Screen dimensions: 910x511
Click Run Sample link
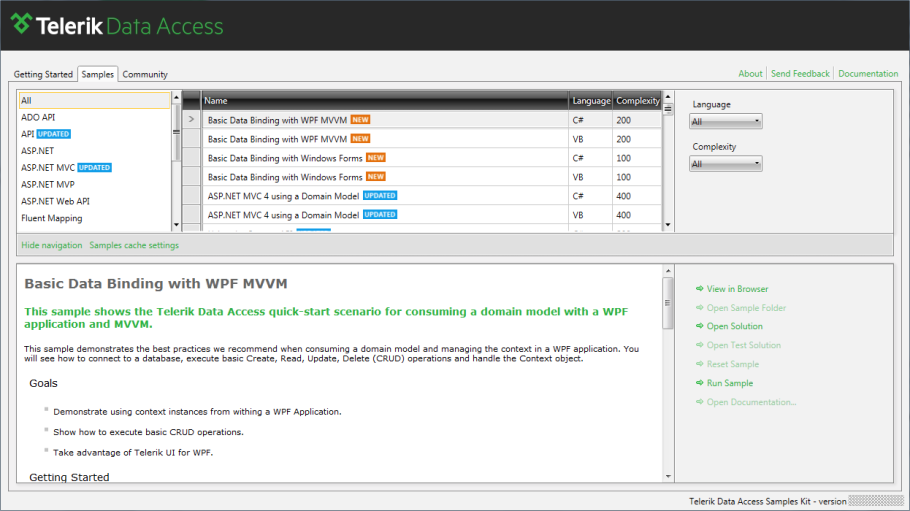tap(730, 383)
